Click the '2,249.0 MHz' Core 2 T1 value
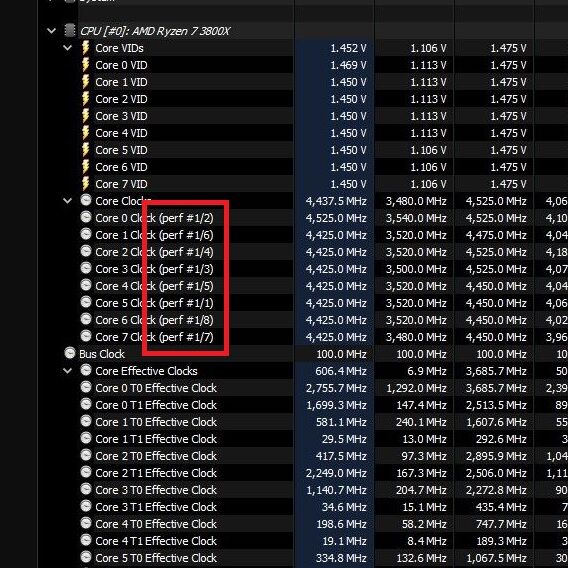568x568 pixels. coord(336,473)
